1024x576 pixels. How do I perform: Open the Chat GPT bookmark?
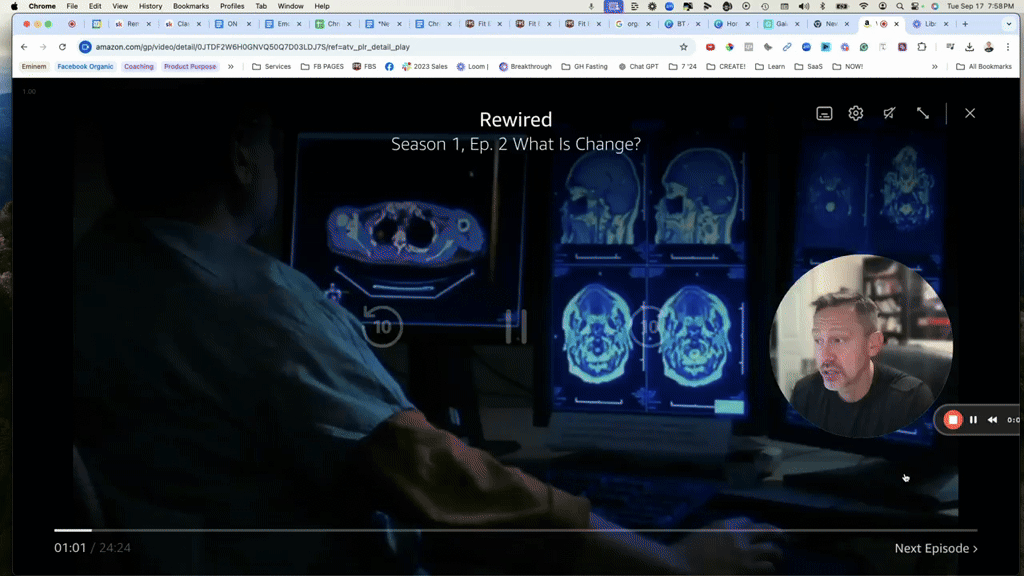pos(638,67)
